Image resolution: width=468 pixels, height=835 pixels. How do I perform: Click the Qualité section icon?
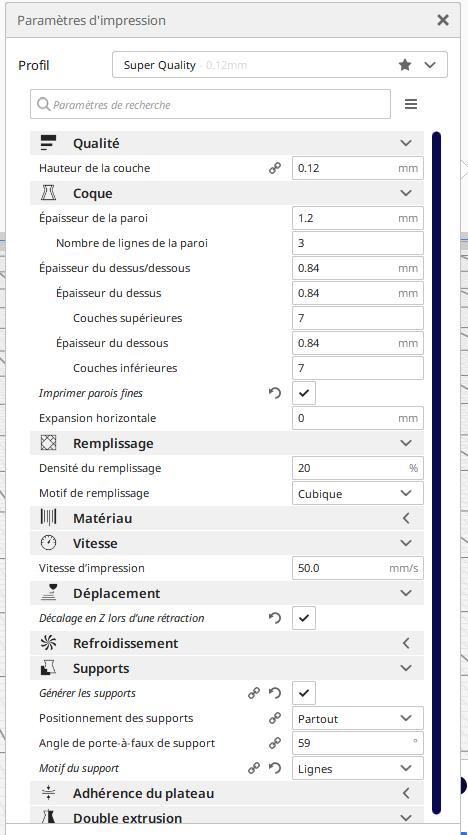pos(48,143)
